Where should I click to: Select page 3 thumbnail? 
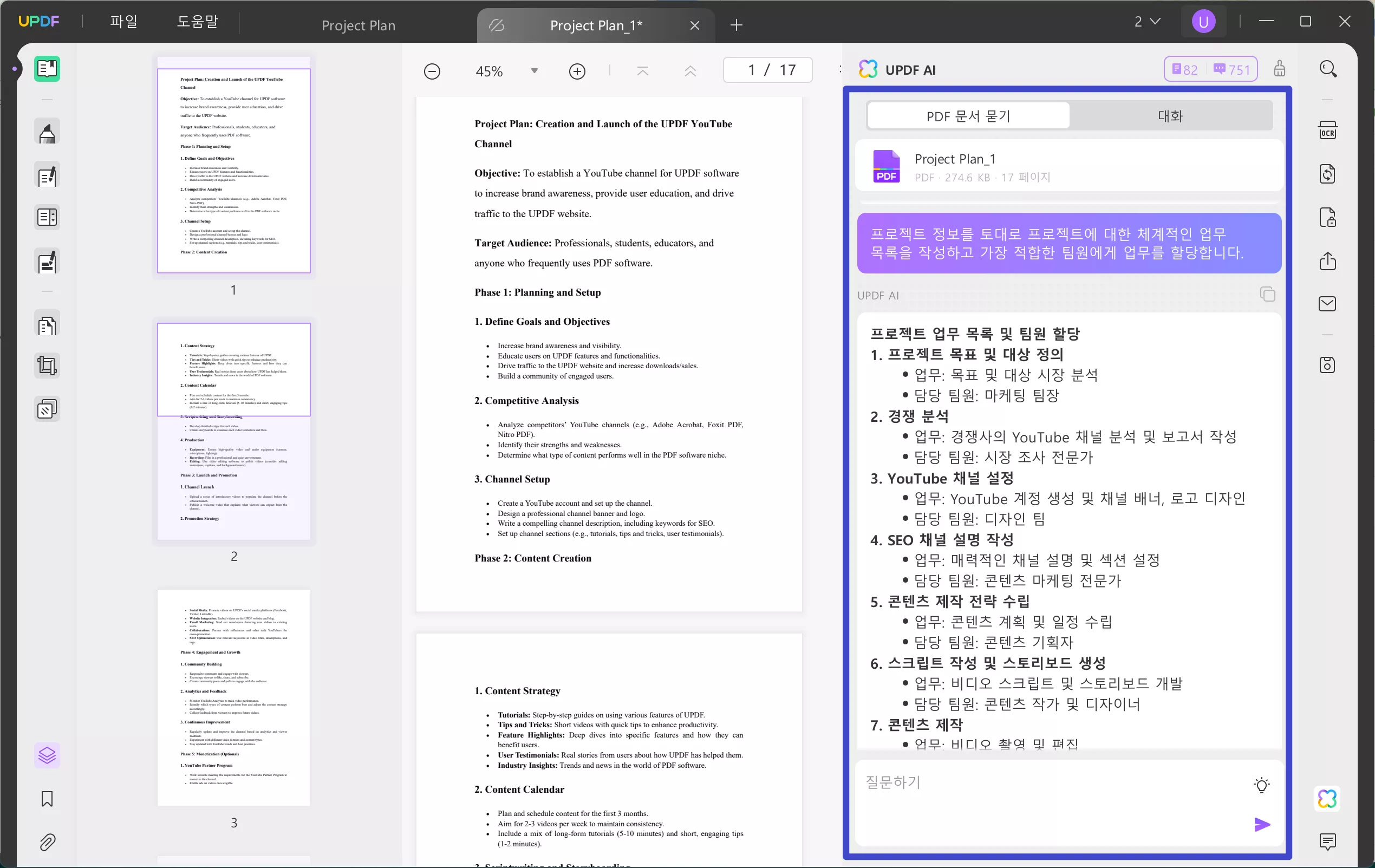(x=234, y=697)
